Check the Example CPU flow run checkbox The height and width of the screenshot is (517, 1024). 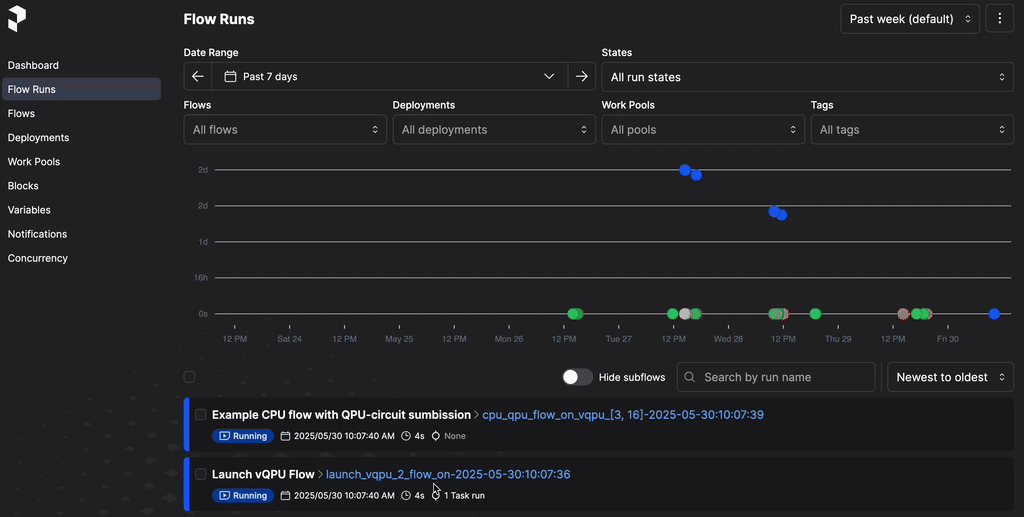tap(201, 415)
